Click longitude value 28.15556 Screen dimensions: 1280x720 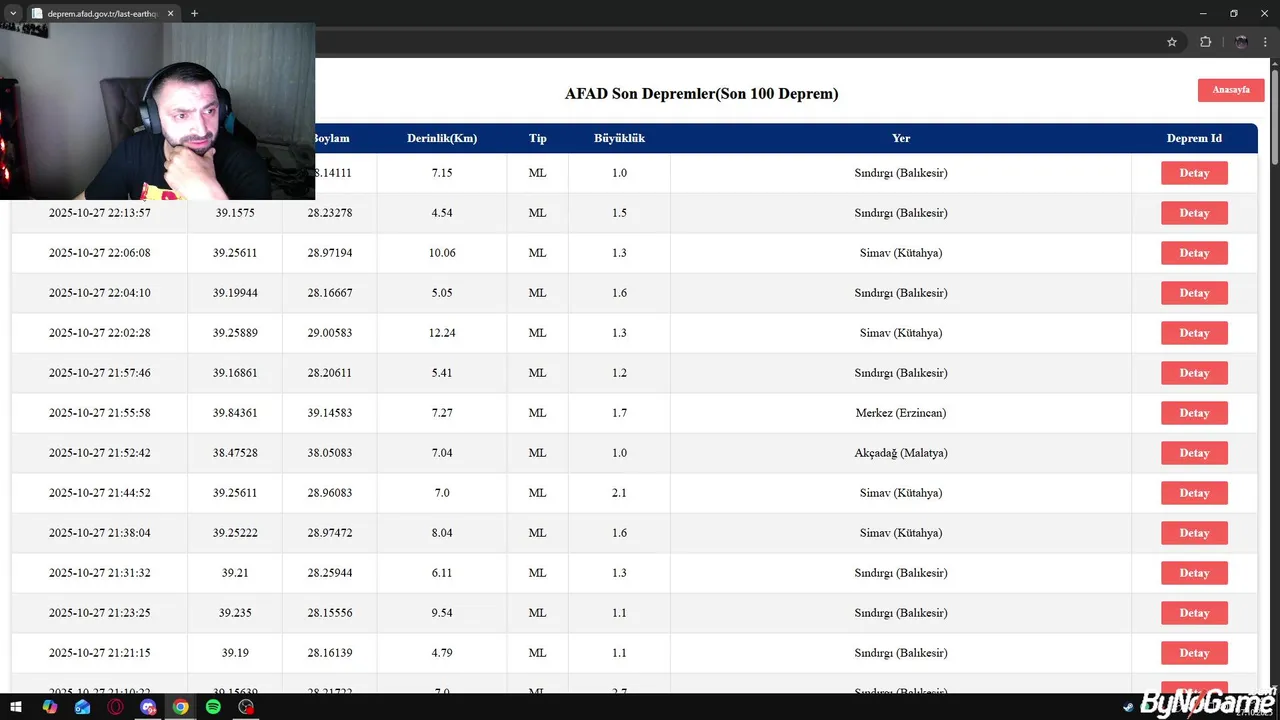click(330, 613)
